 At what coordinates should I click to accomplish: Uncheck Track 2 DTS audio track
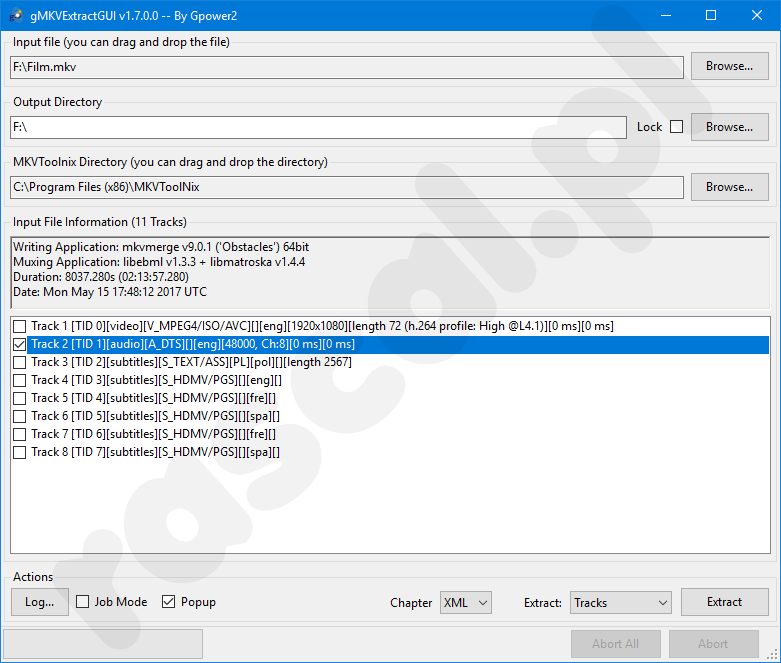pyautogui.click(x=20, y=344)
